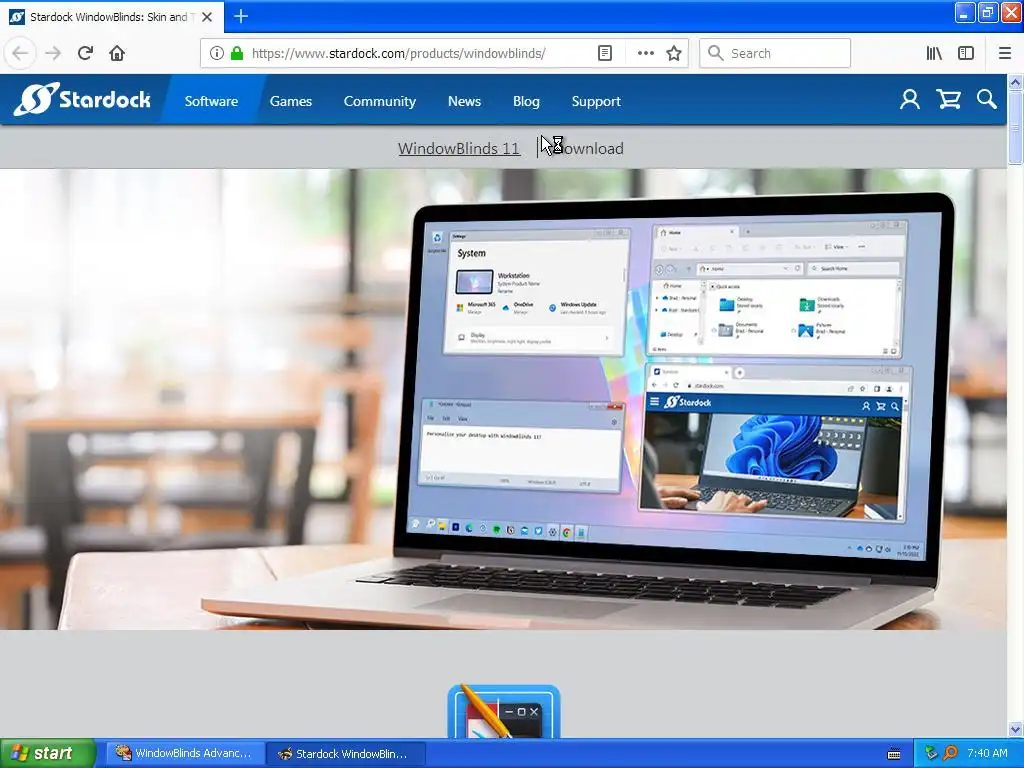Select the Stardock WindowBlinds browser tab
Viewport: 1024px width, 768px height.
tap(111, 17)
